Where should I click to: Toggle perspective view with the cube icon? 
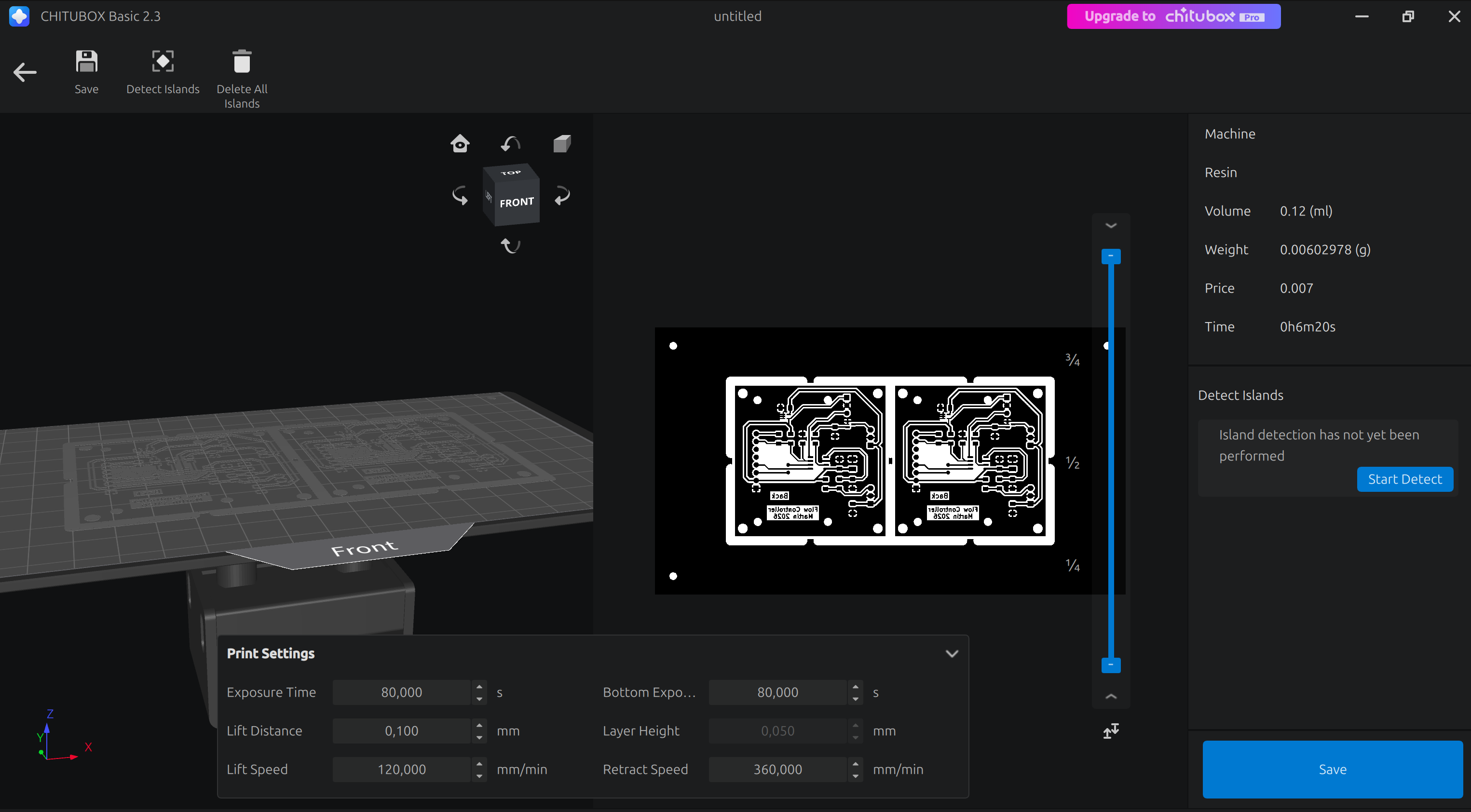coord(562,143)
